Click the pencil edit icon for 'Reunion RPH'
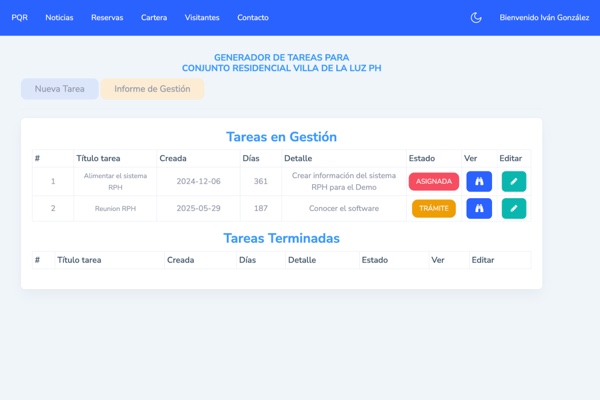Screen dimensions: 600x400 pos(513,209)
